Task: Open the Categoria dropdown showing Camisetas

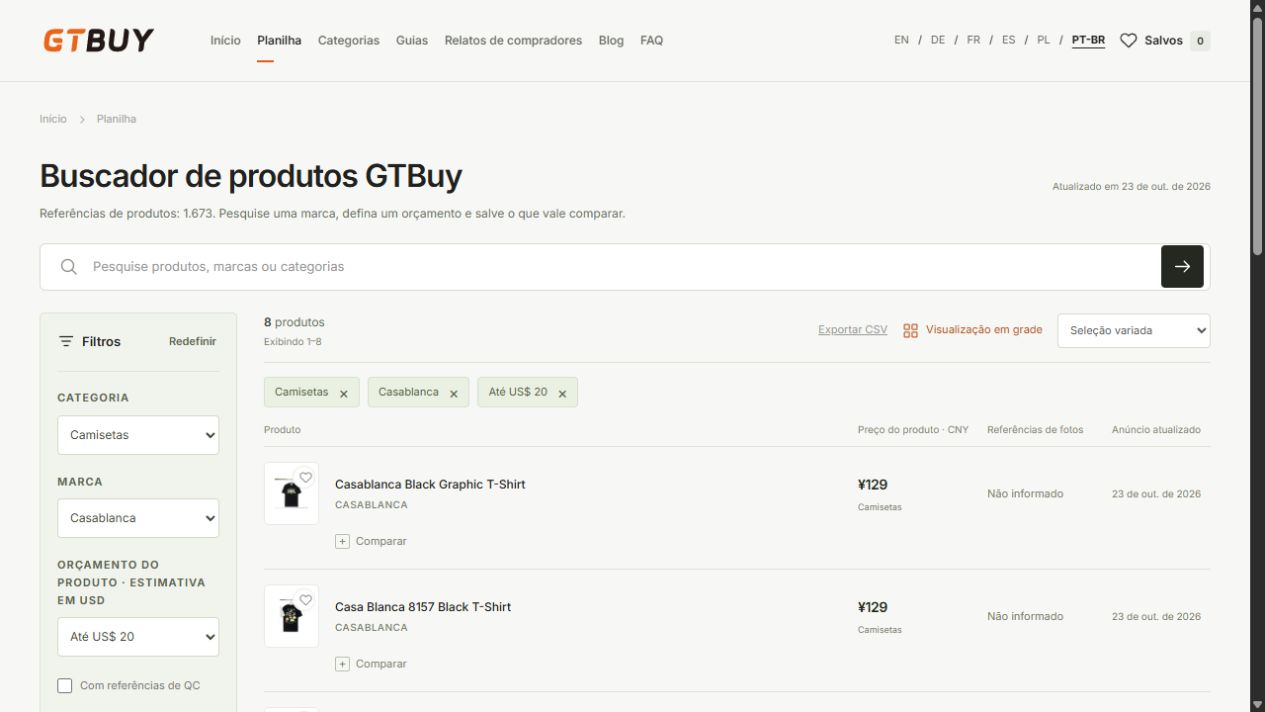Action: [x=138, y=435]
